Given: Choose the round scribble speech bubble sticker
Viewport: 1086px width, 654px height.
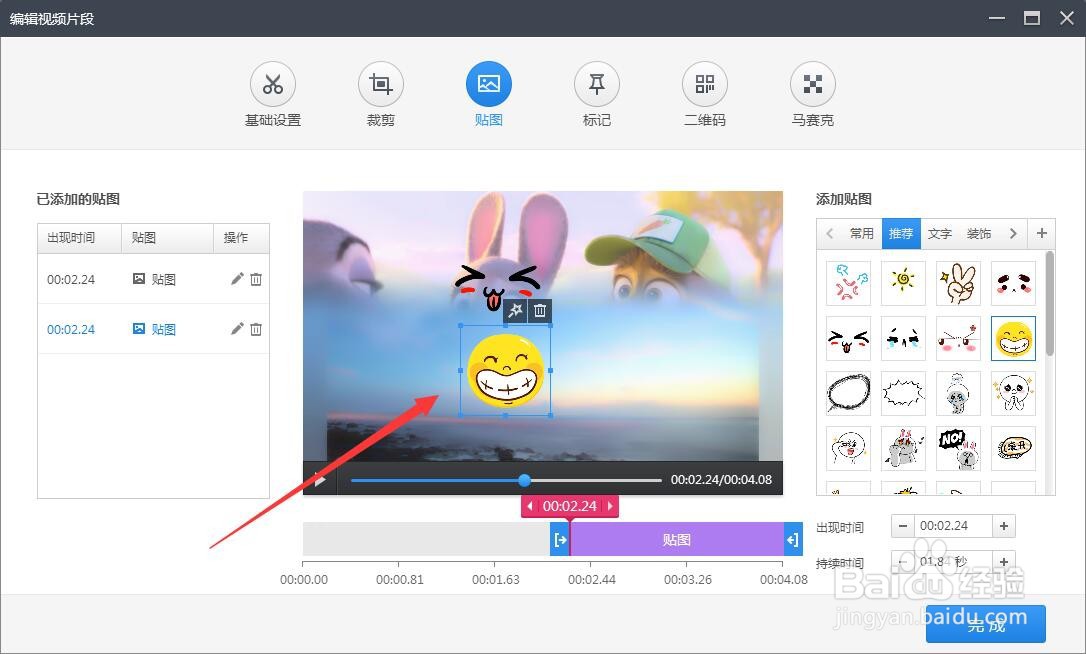Looking at the screenshot, I should [x=848, y=394].
